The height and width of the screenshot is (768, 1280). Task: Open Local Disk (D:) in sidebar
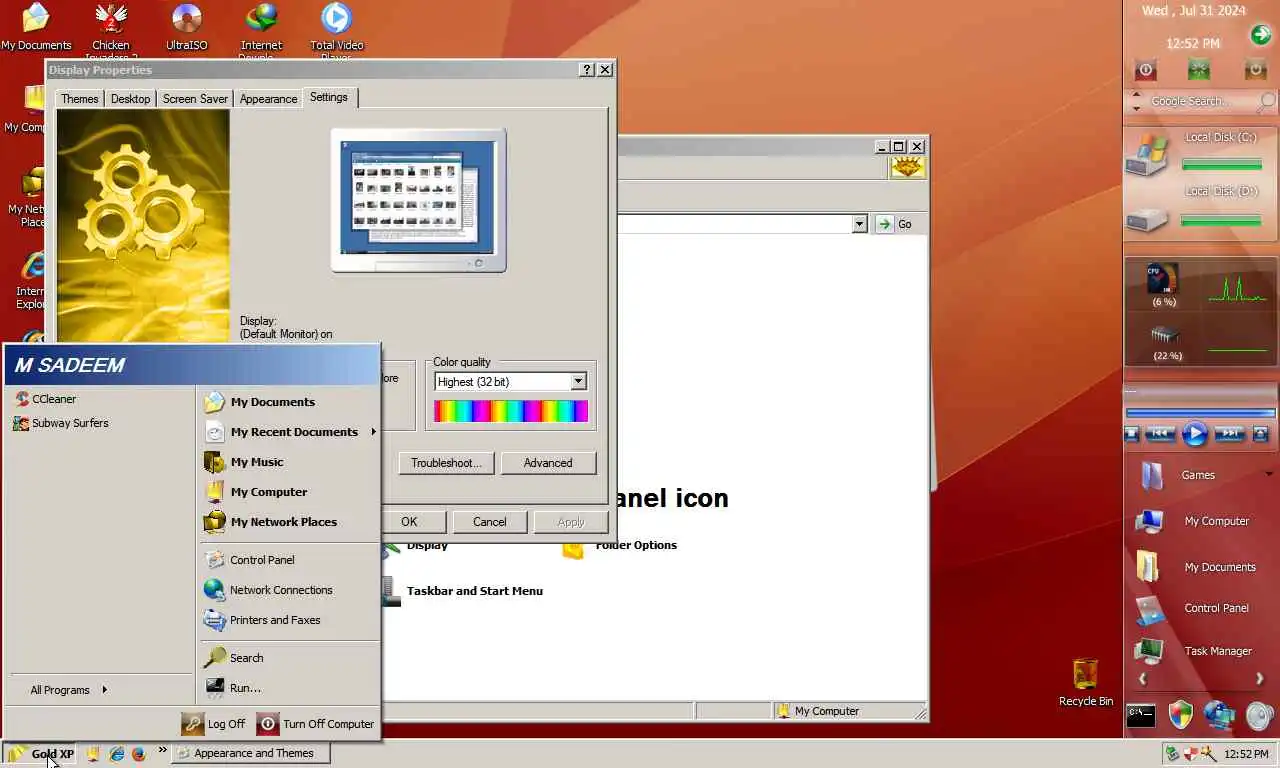click(x=1200, y=208)
